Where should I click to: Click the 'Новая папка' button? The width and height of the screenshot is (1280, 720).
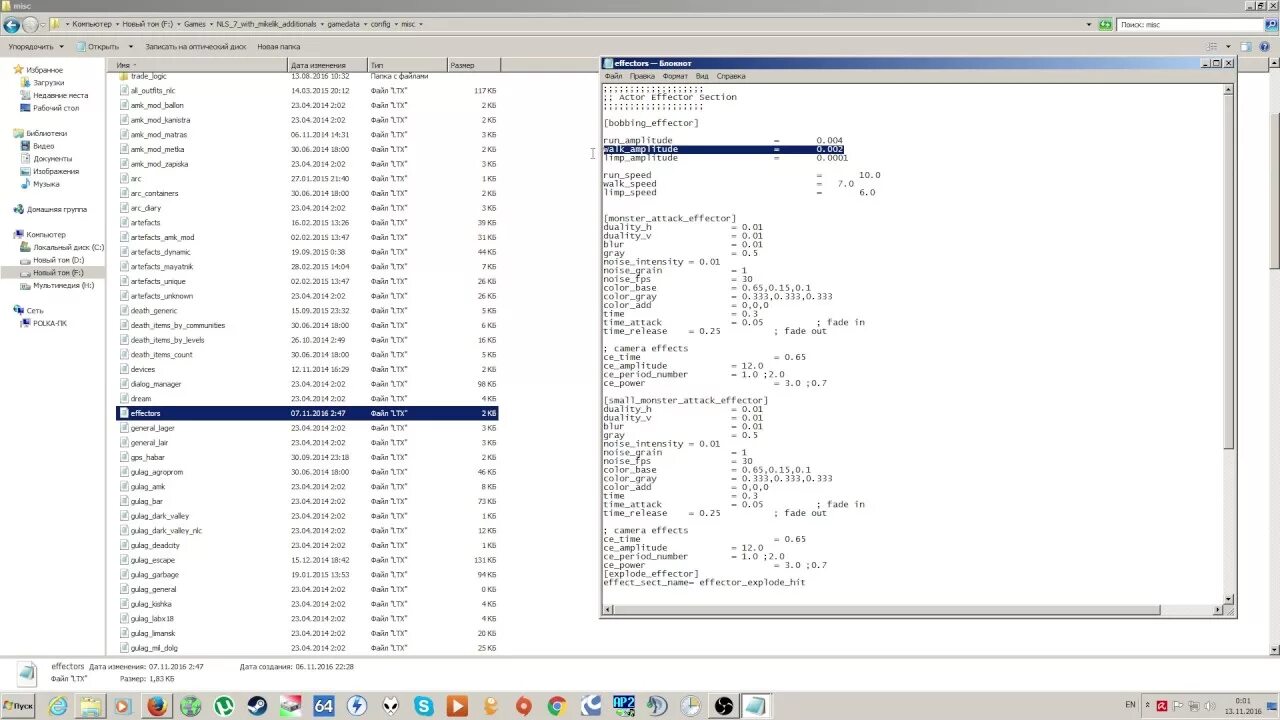tap(278, 46)
